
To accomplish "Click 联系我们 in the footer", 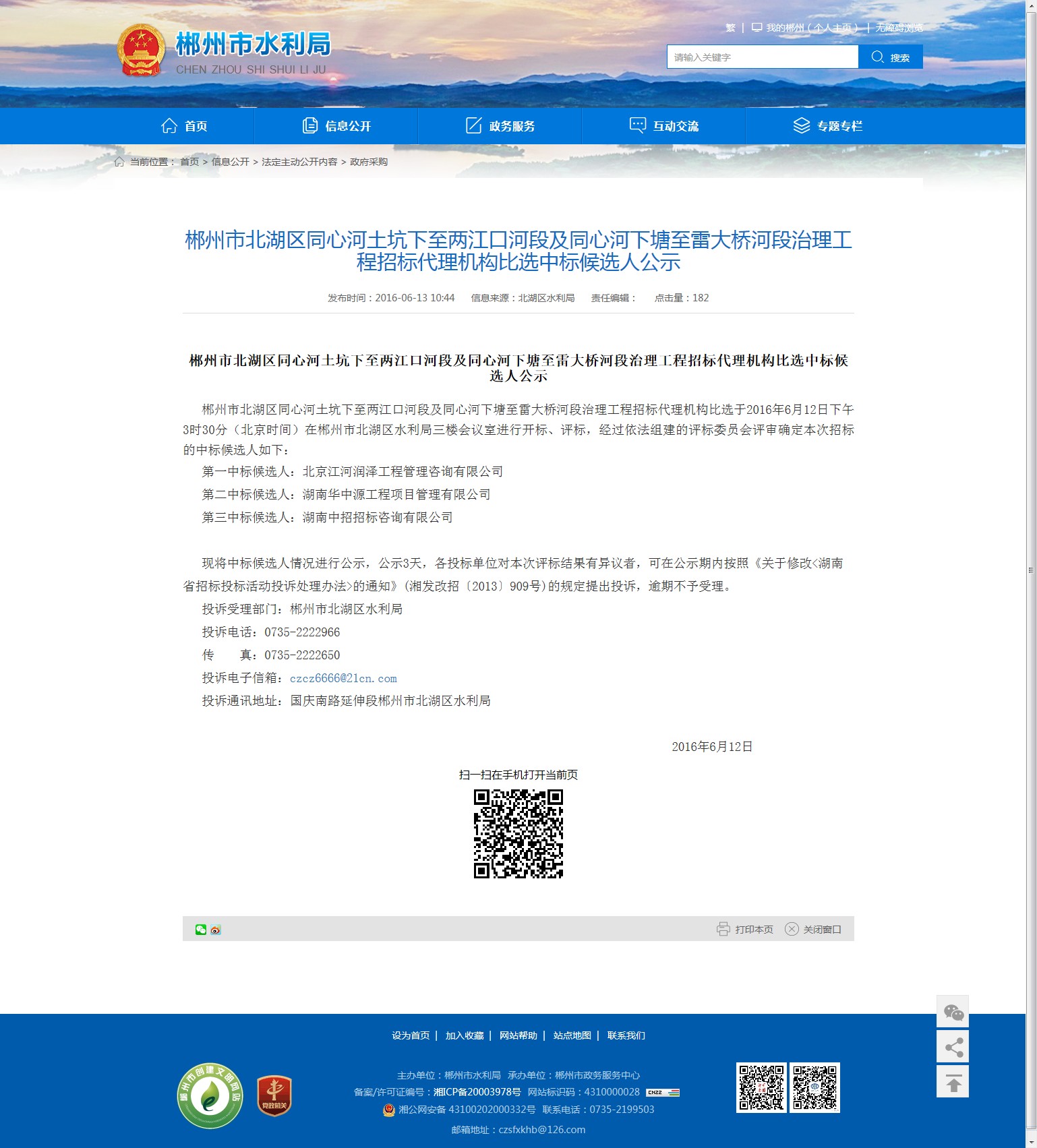I will [x=626, y=1035].
